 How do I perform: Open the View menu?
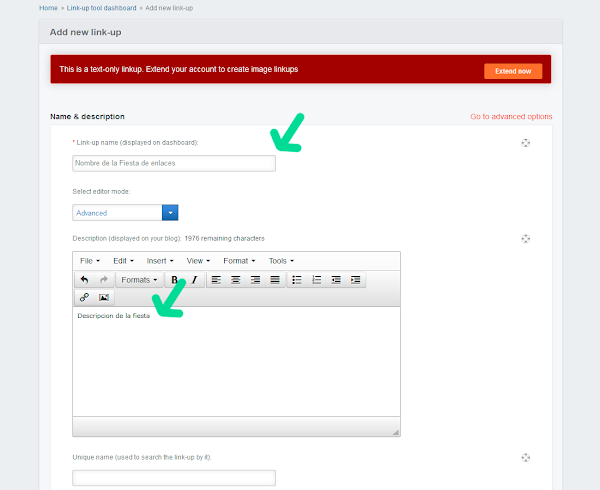coord(198,261)
